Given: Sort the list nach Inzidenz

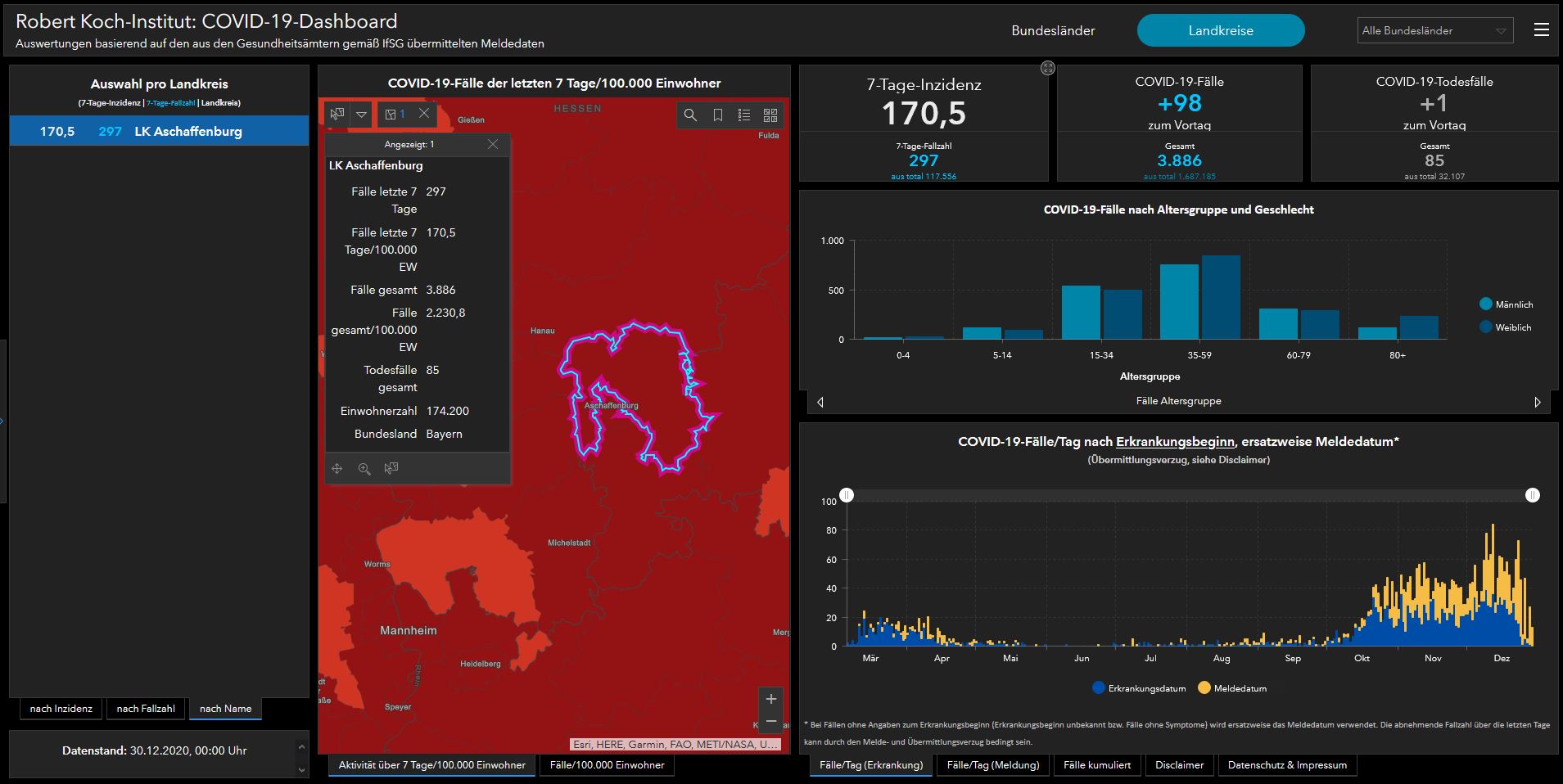Looking at the screenshot, I should tap(61, 709).
